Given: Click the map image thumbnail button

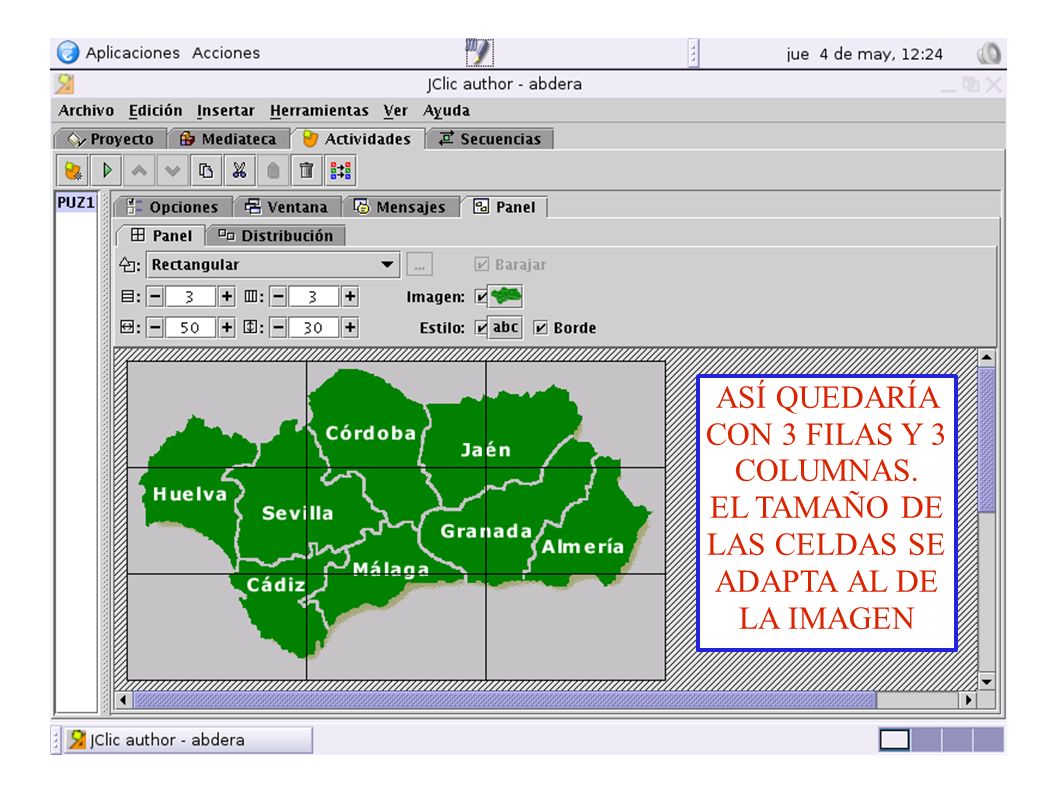Looking at the screenshot, I should click(x=505, y=296).
